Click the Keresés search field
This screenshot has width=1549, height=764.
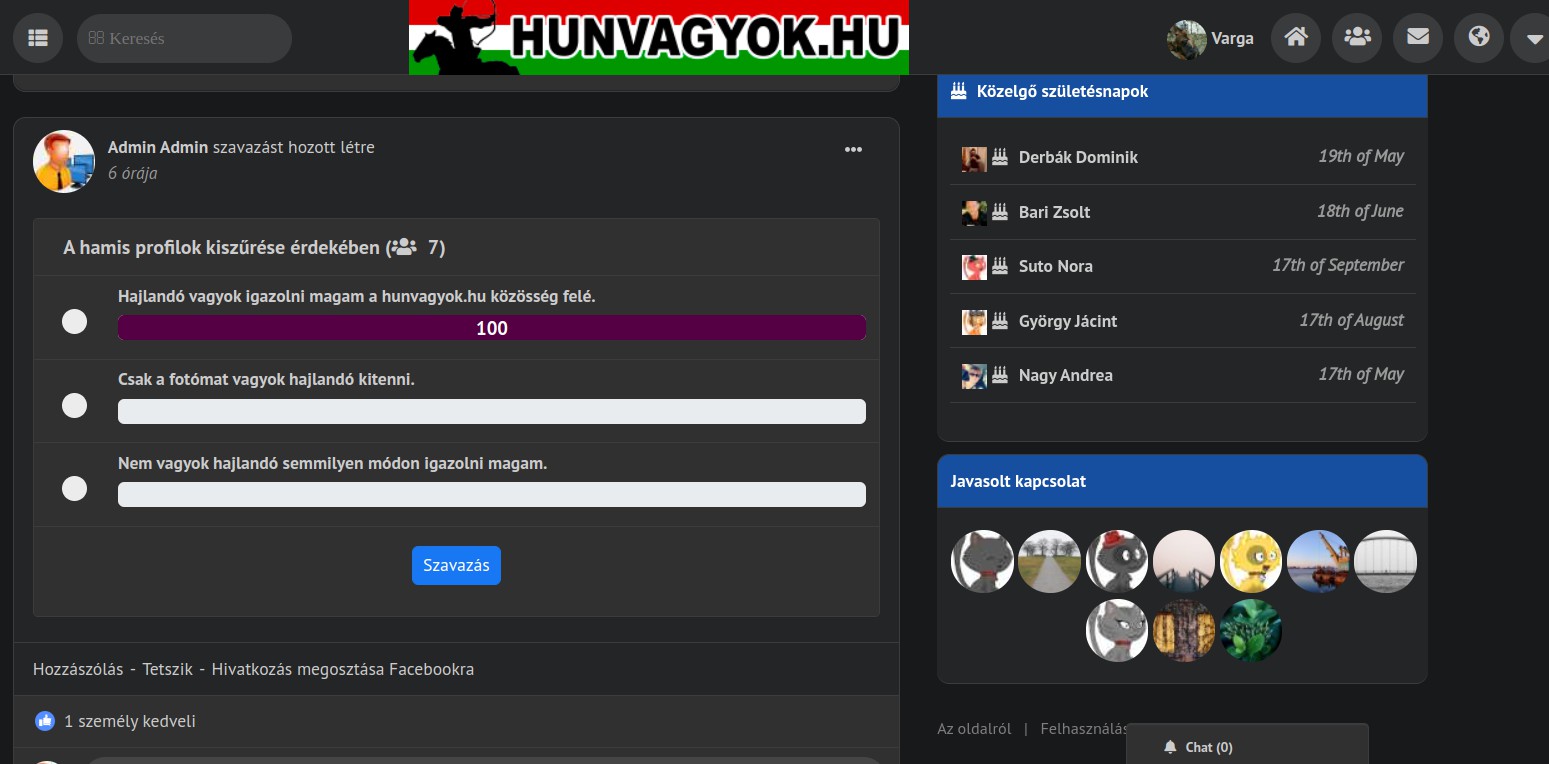point(185,39)
